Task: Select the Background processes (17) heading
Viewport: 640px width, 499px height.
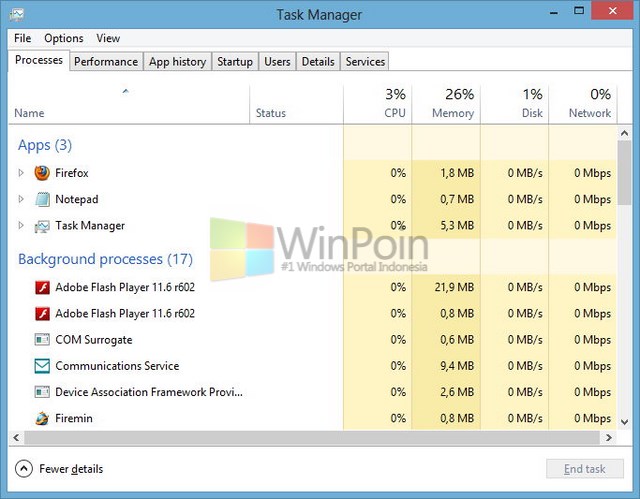Action: (x=105, y=259)
